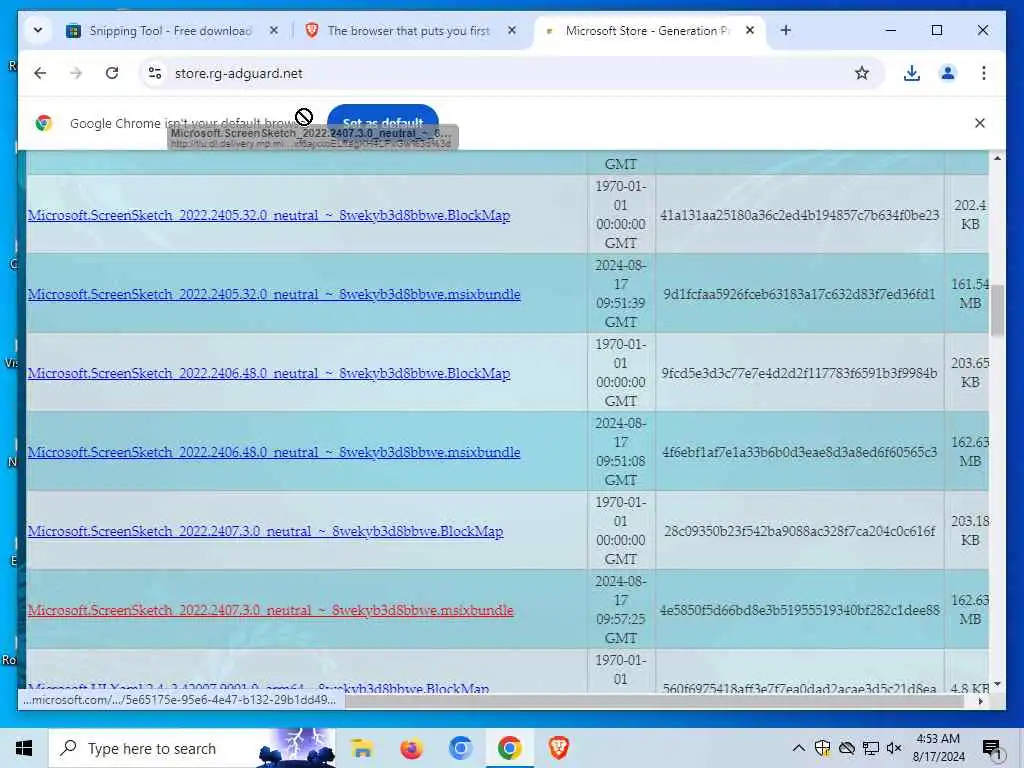View site information icon in address bar
This screenshot has width=1024, height=768.
pos(155,73)
